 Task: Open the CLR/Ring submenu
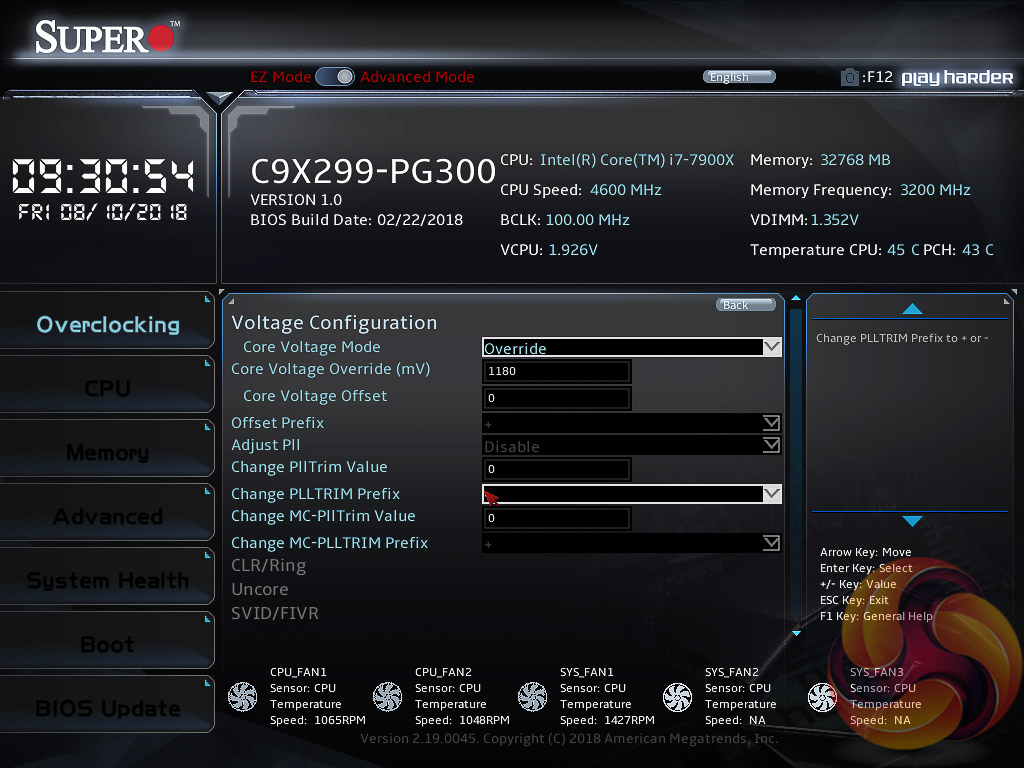pyautogui.click(x=268, y=566)
